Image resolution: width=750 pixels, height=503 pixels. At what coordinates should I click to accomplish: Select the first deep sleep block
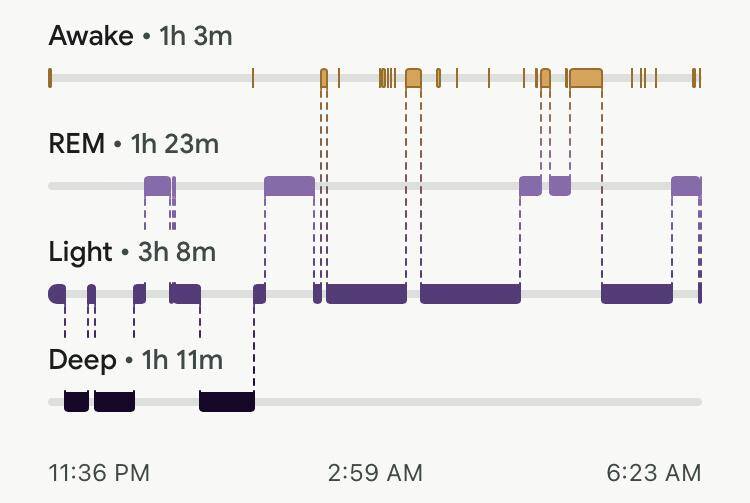click(76, 402)
